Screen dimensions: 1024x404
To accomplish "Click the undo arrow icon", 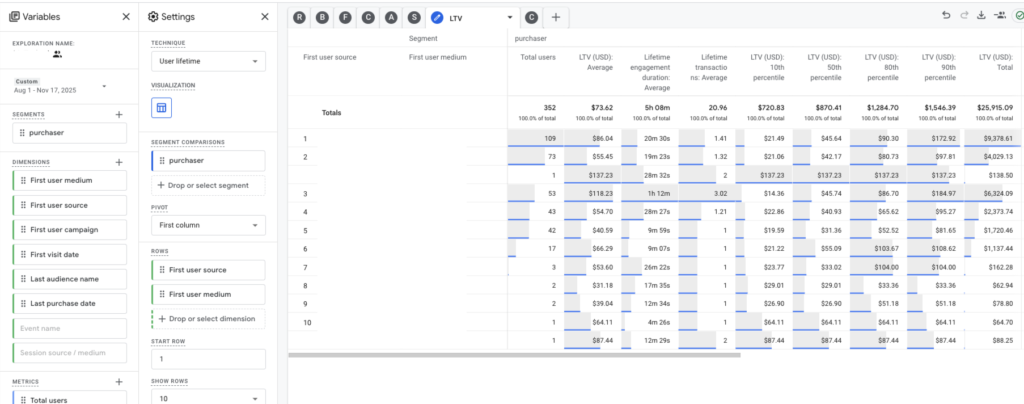I will [946, 16].
